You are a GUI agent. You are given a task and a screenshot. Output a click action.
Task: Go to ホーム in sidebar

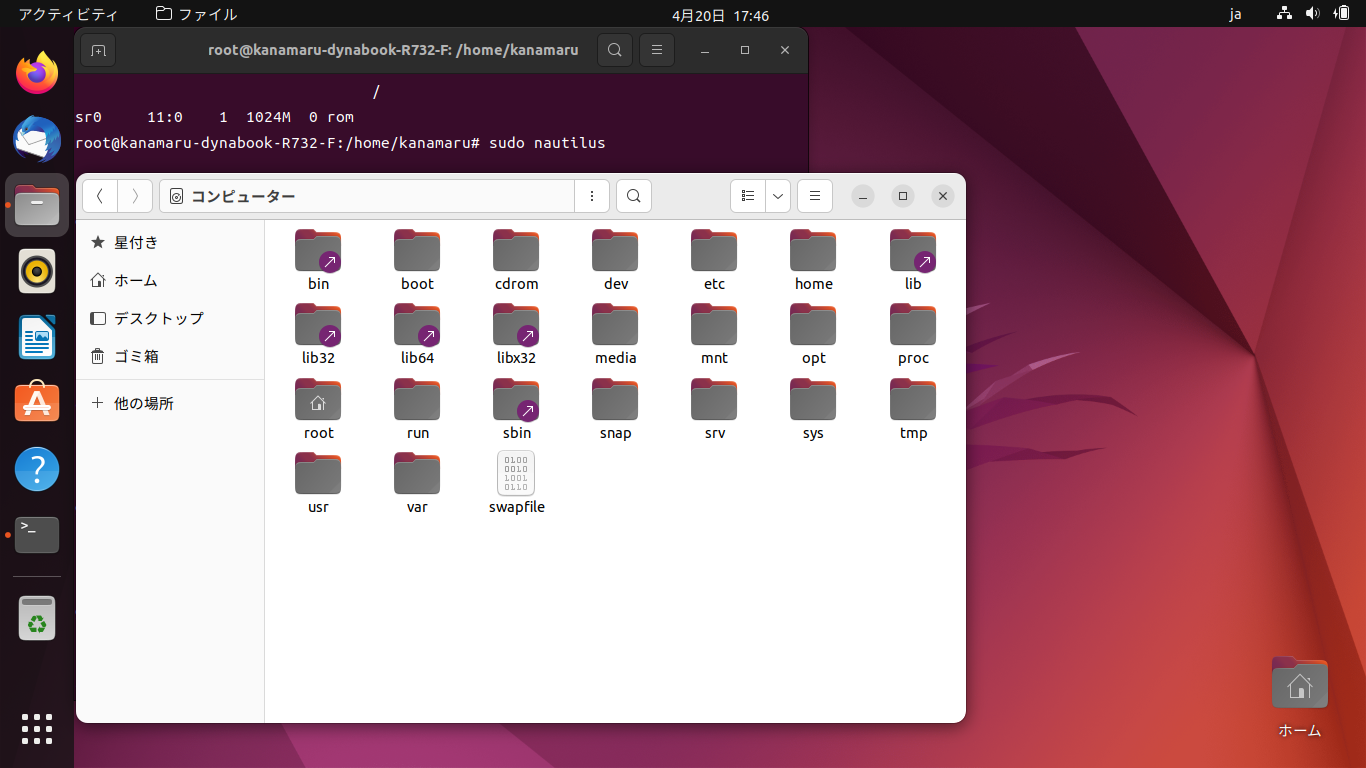click(170, 280)
